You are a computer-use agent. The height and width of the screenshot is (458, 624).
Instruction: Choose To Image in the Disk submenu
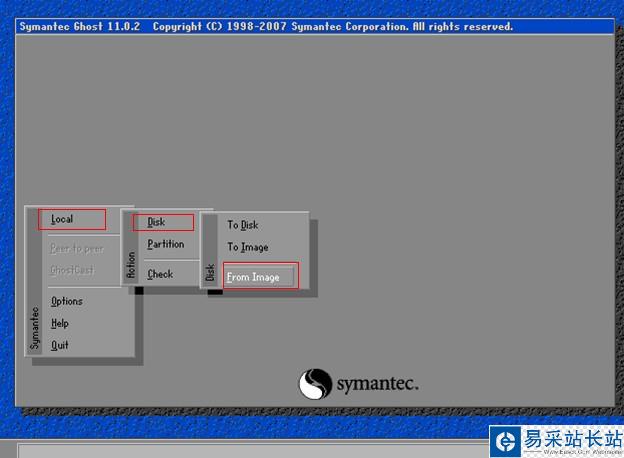(248, 247)
